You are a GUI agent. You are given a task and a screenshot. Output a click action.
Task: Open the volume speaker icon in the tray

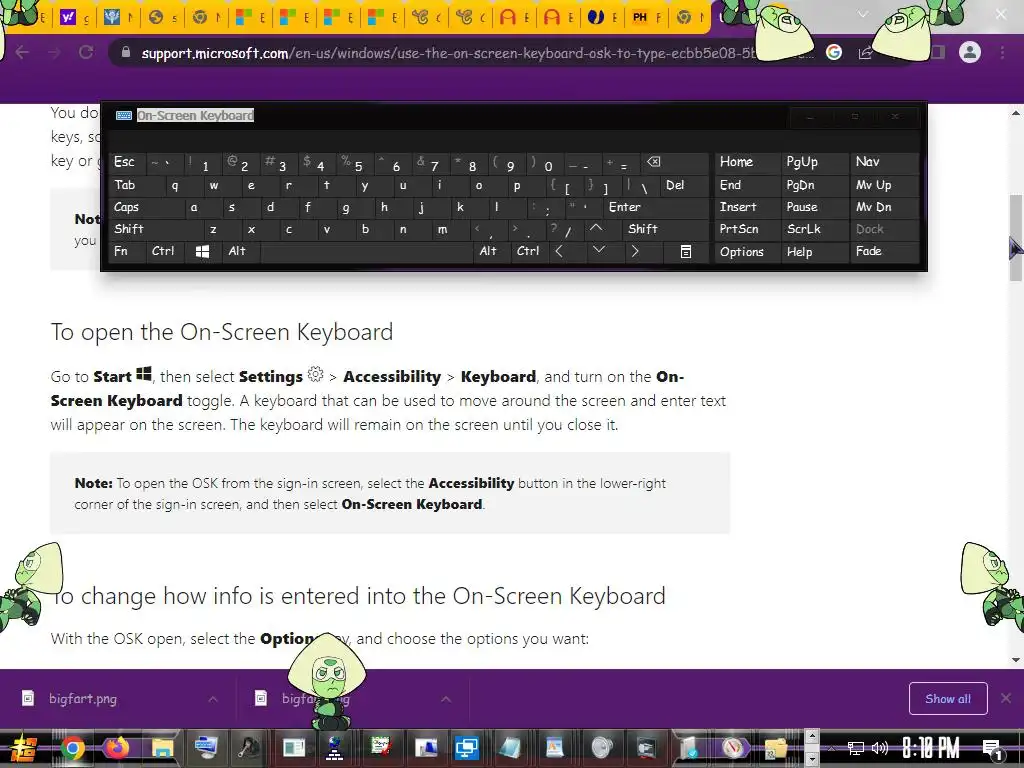tap(880, 748)
